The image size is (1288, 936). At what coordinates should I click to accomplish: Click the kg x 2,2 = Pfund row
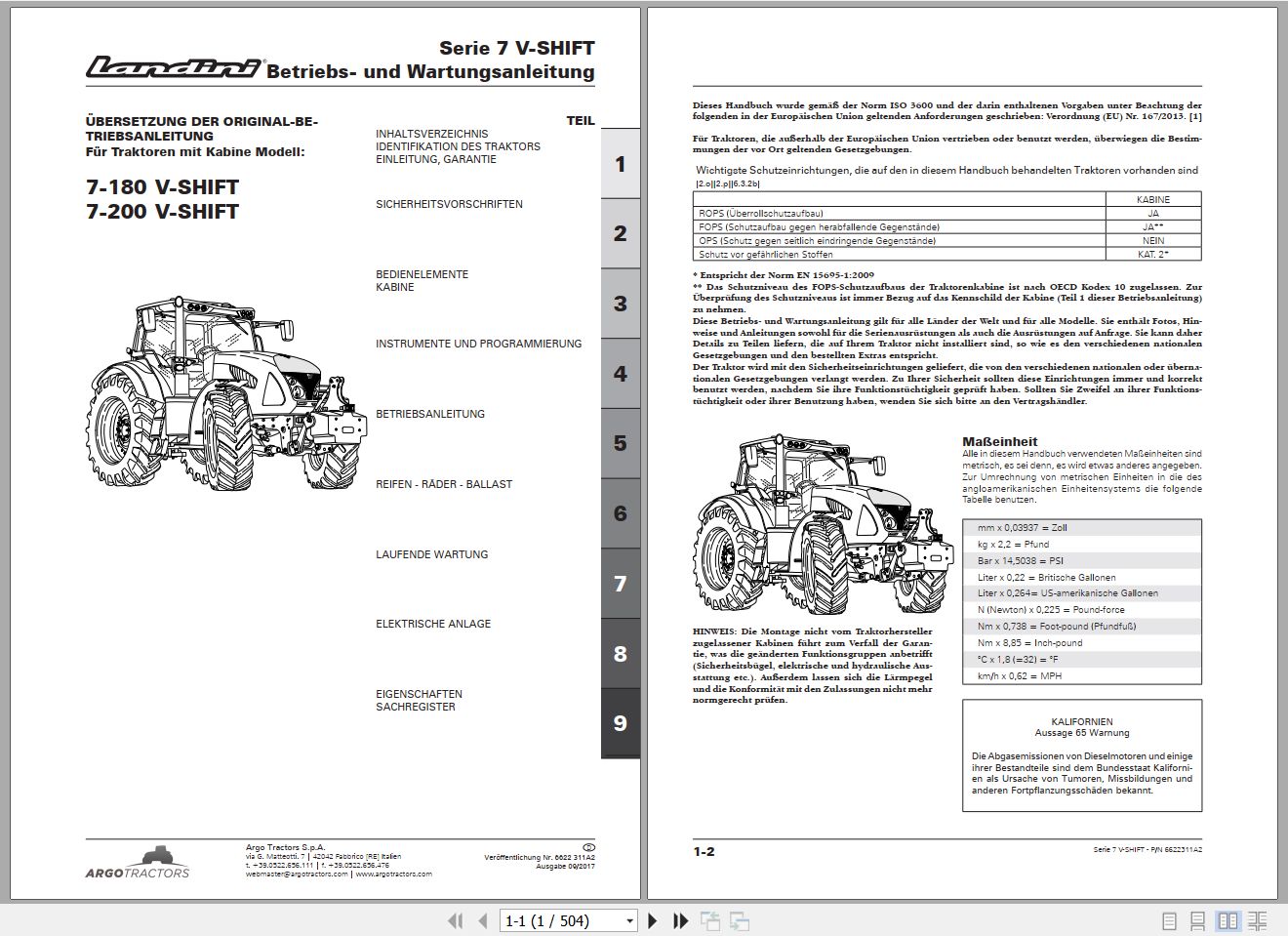(1082, 544)
